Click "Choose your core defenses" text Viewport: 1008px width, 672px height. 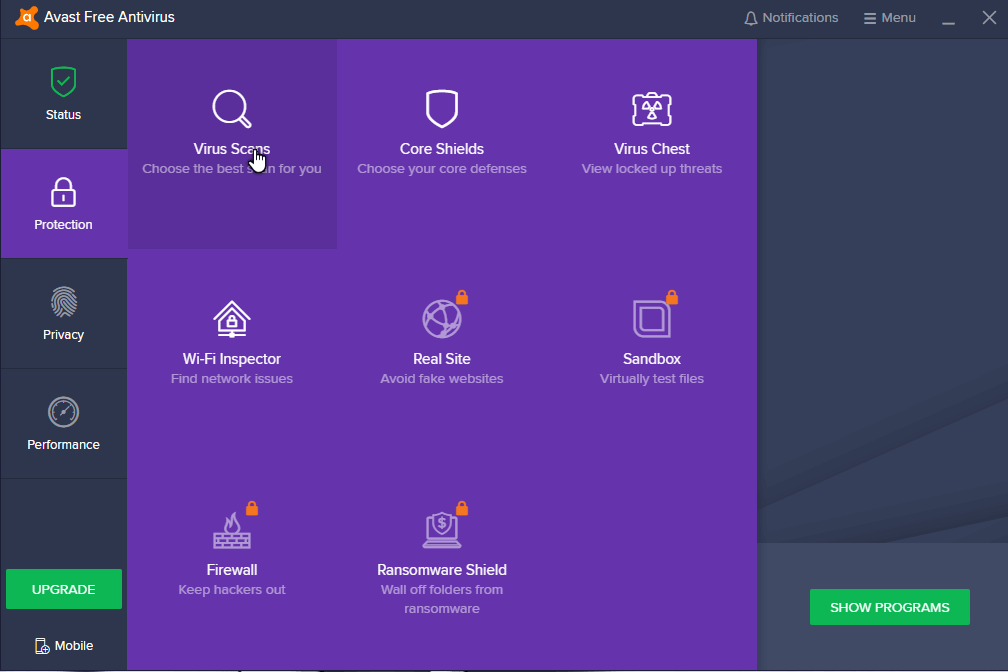point(442,168)
